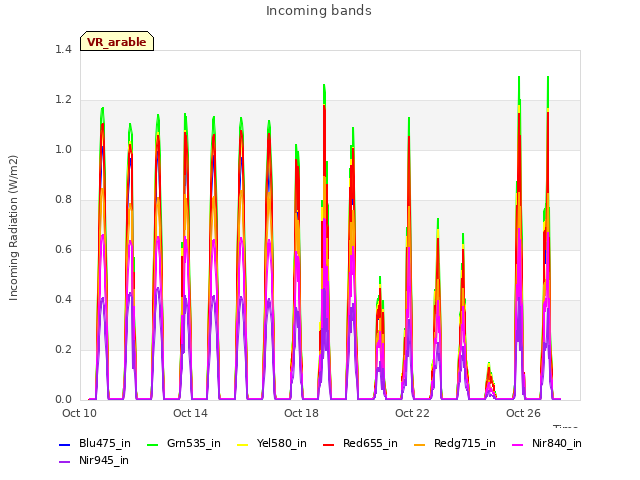Click the 'Oct 14' x-axis tick label
The height and width of the screenshot is (480, 640).
[190, 413]
